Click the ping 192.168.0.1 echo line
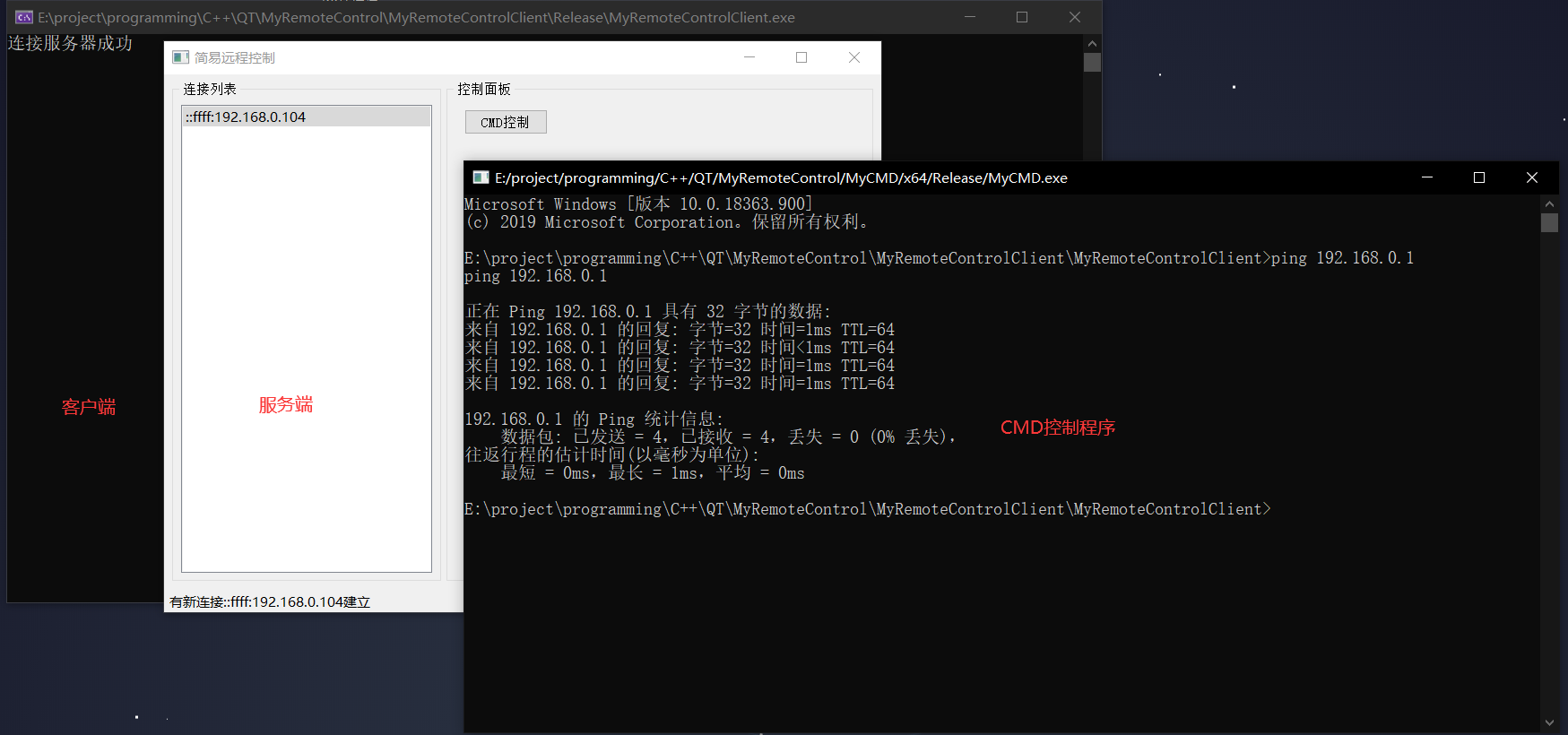The image size is (1568, 735). (x=536, y=276)
